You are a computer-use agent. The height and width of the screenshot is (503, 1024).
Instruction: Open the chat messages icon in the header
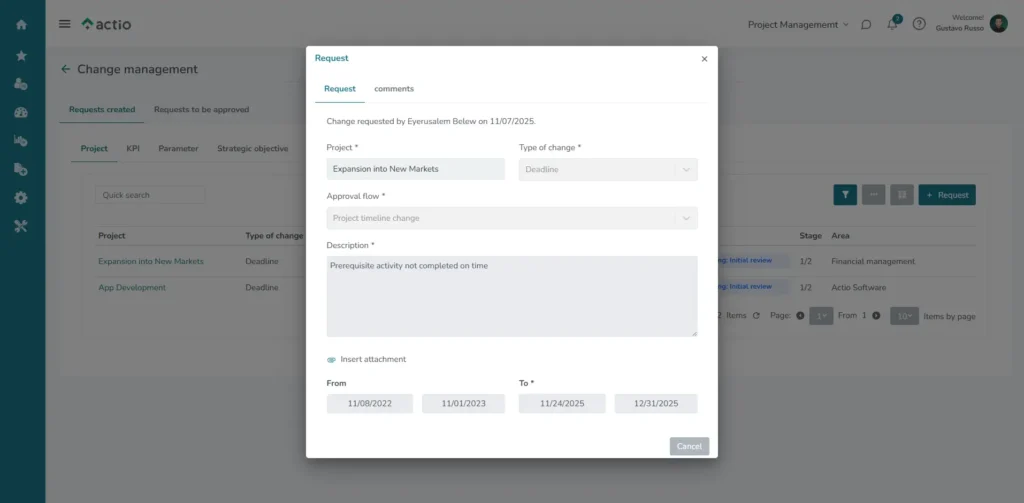click(x=866, y=24)
